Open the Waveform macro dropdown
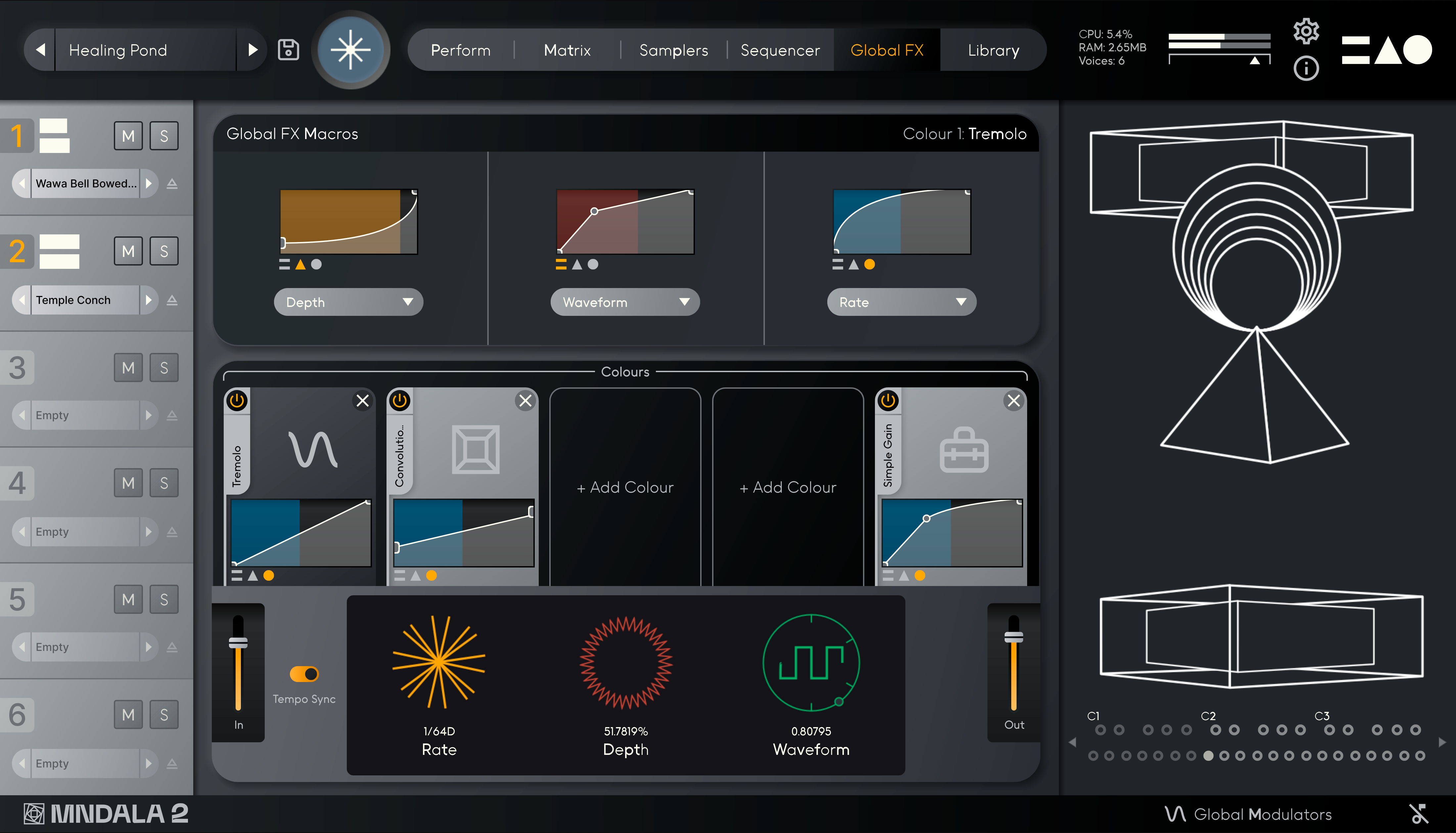 tap(625, 302)
